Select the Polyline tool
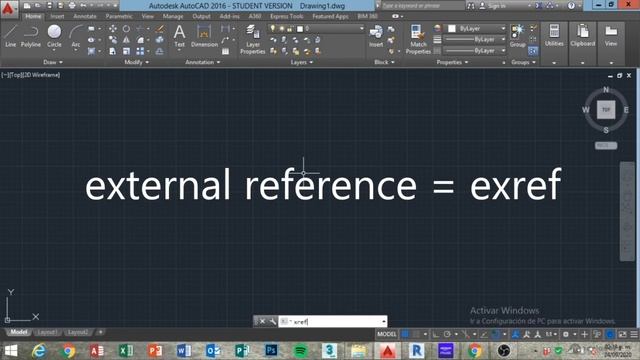Viewport: 640px width, 360px height. pyautogui.click(x=31, y=36)
